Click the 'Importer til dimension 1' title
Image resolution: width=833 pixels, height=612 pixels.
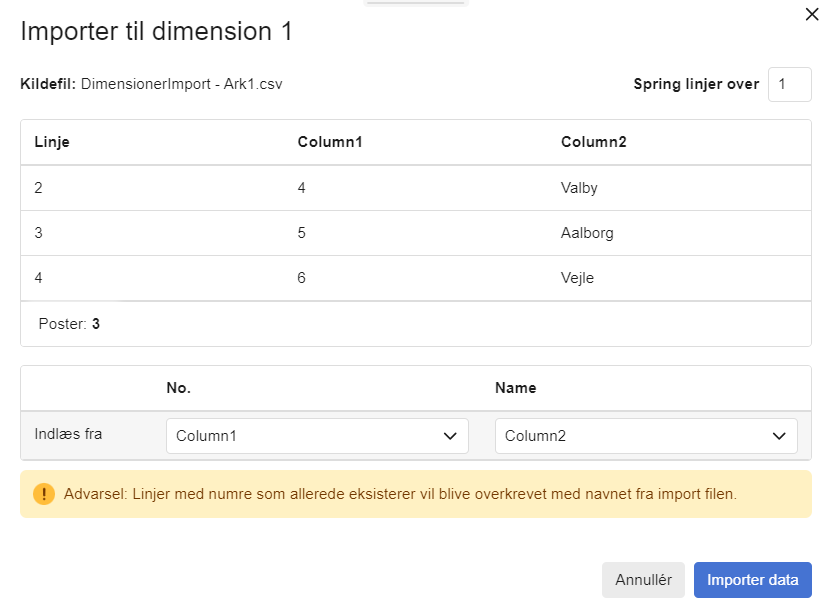click(156, 31)
